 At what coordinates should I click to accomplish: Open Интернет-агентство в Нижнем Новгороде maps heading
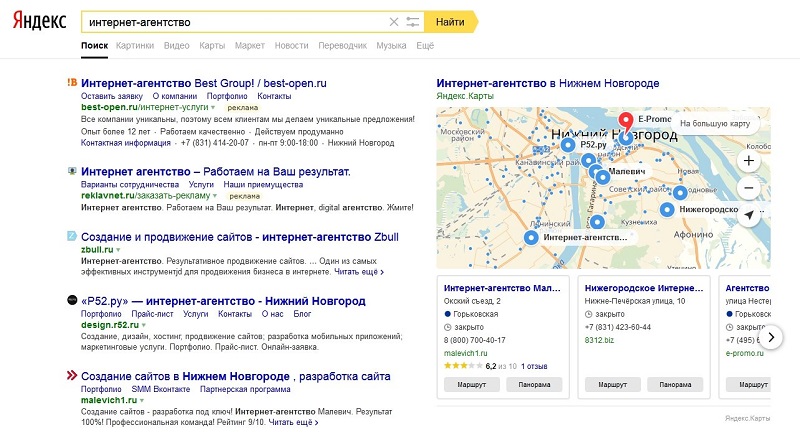[547, 83]
